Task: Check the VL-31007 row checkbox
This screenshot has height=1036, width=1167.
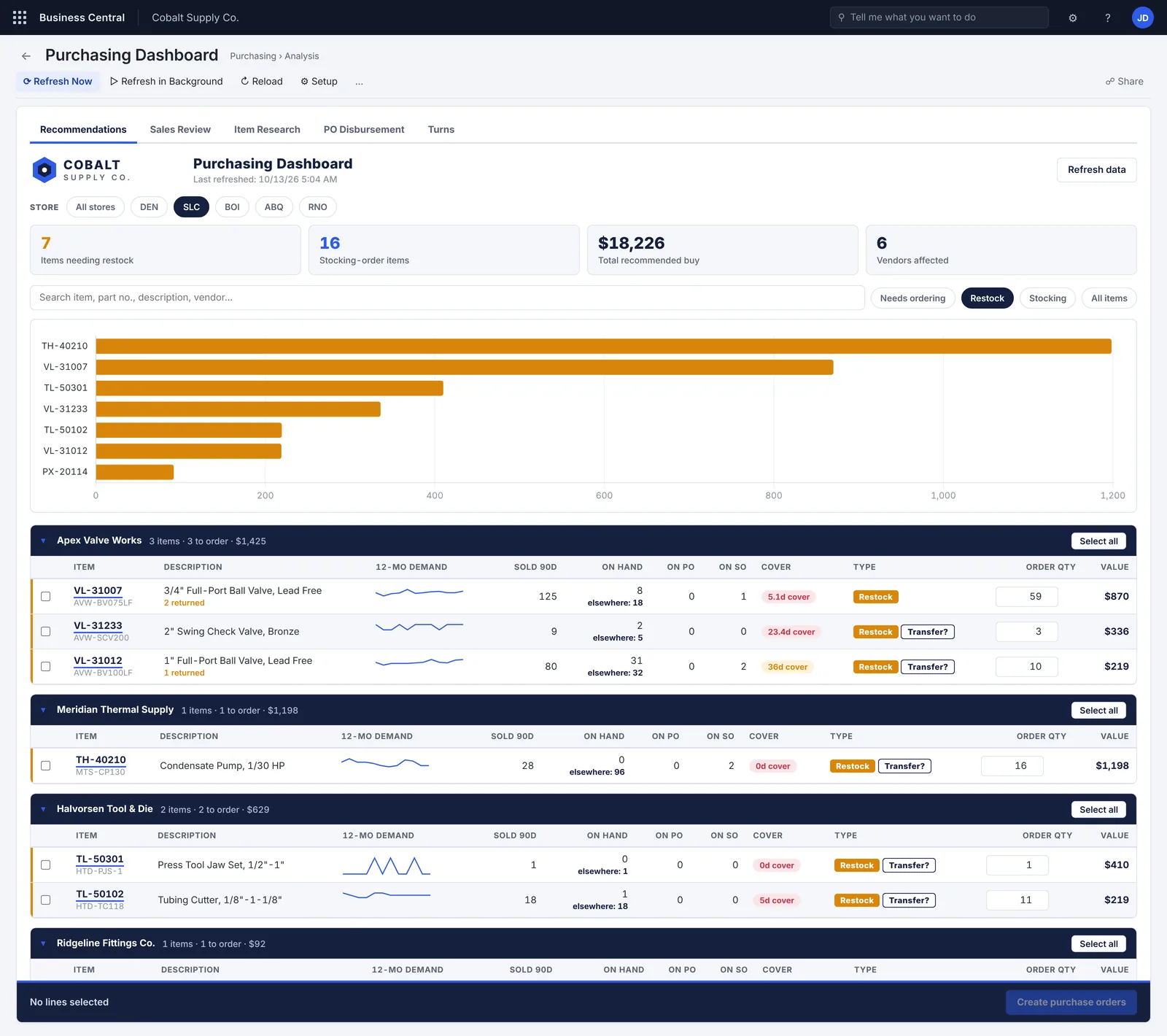Action: tap(46, 597)
